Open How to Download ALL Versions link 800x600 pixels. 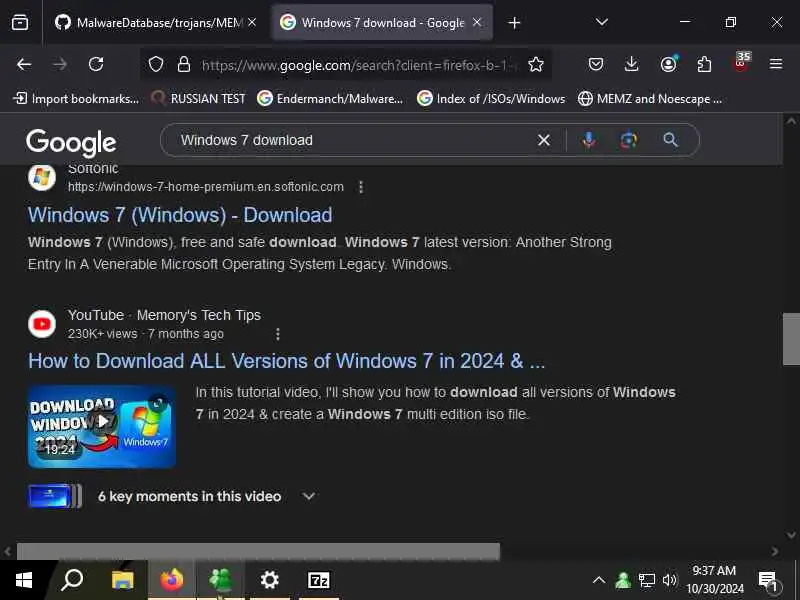(x=286, y=361)
